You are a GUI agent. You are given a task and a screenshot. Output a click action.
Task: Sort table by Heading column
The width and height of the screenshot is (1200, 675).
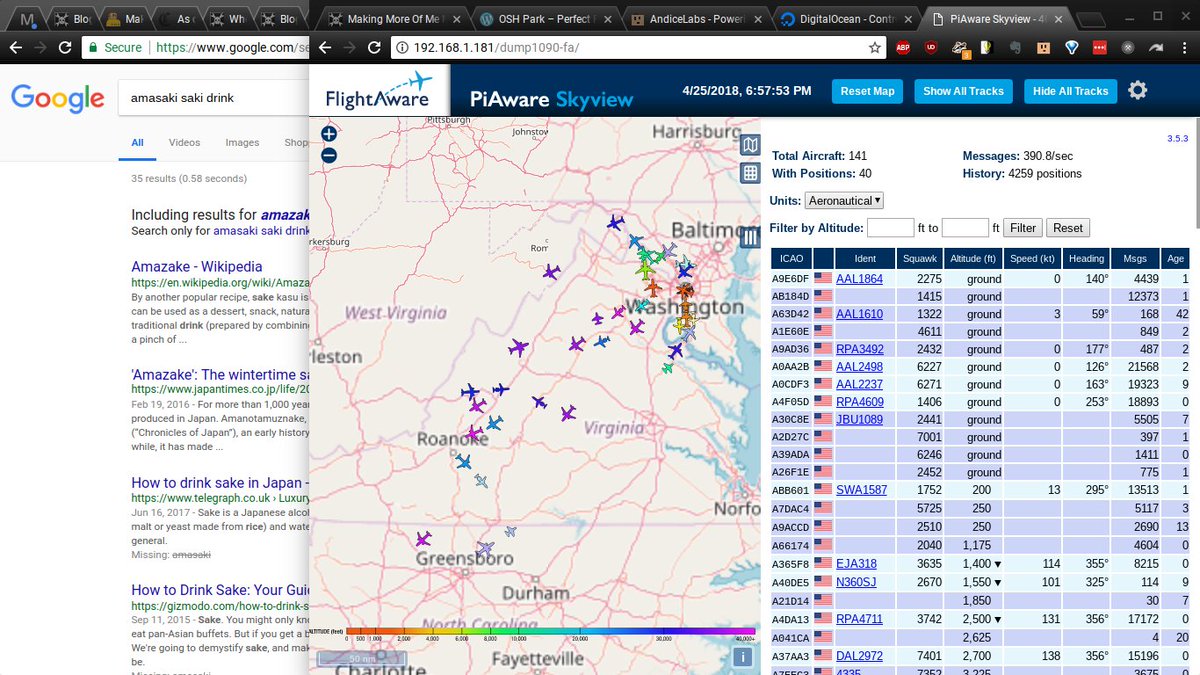1086,258
